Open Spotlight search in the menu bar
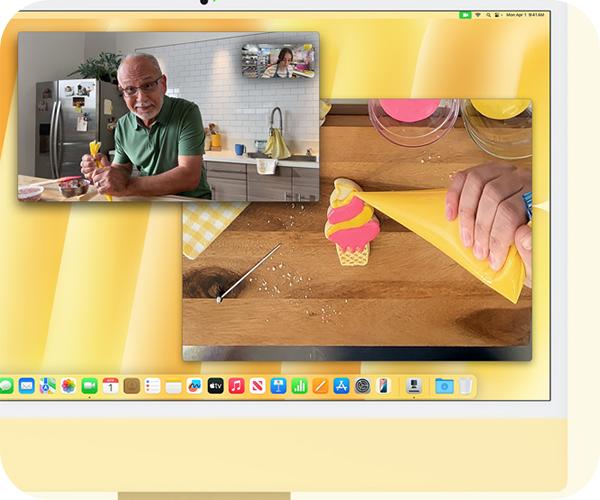This screenshot has width=600, height=500. [488, 15]
